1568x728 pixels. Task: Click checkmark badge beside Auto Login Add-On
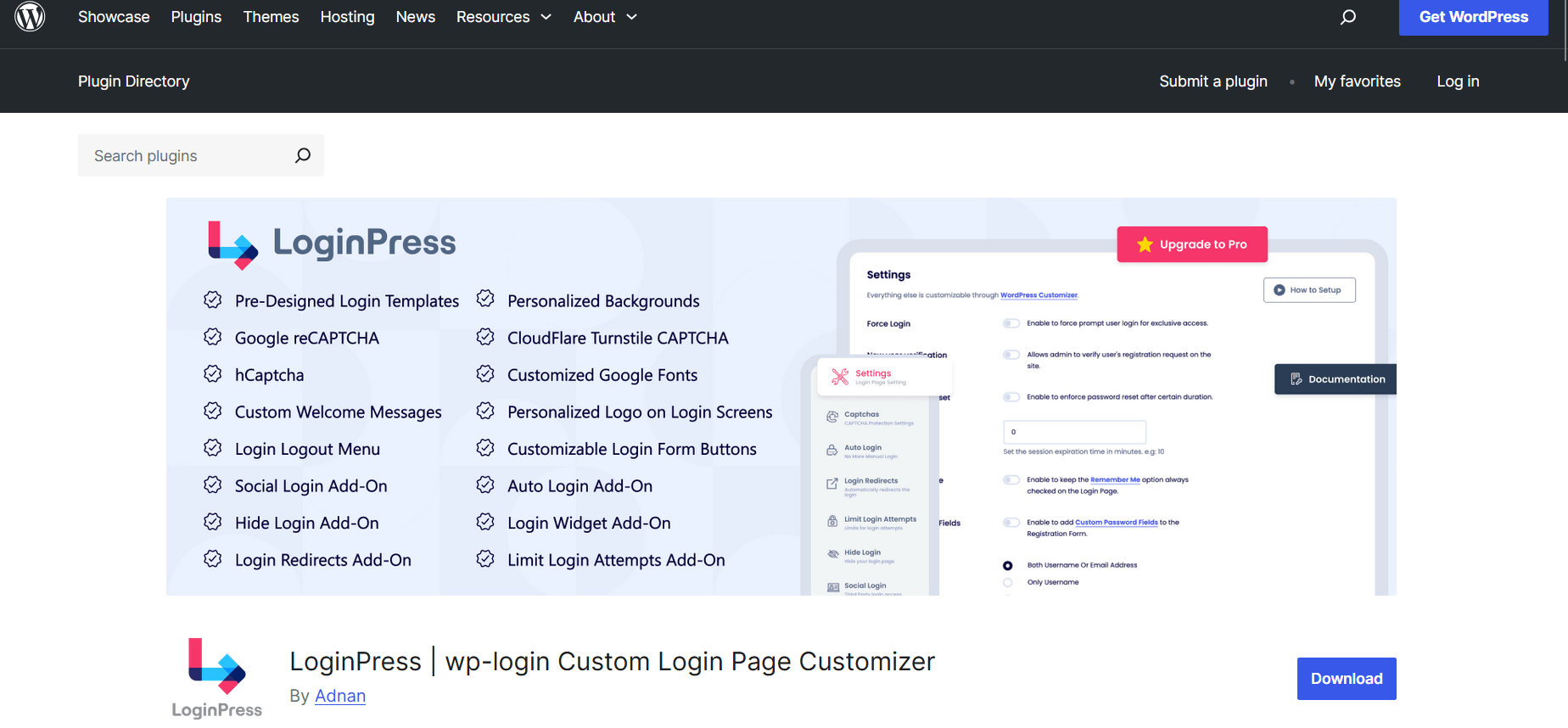(x=485, y=485)
